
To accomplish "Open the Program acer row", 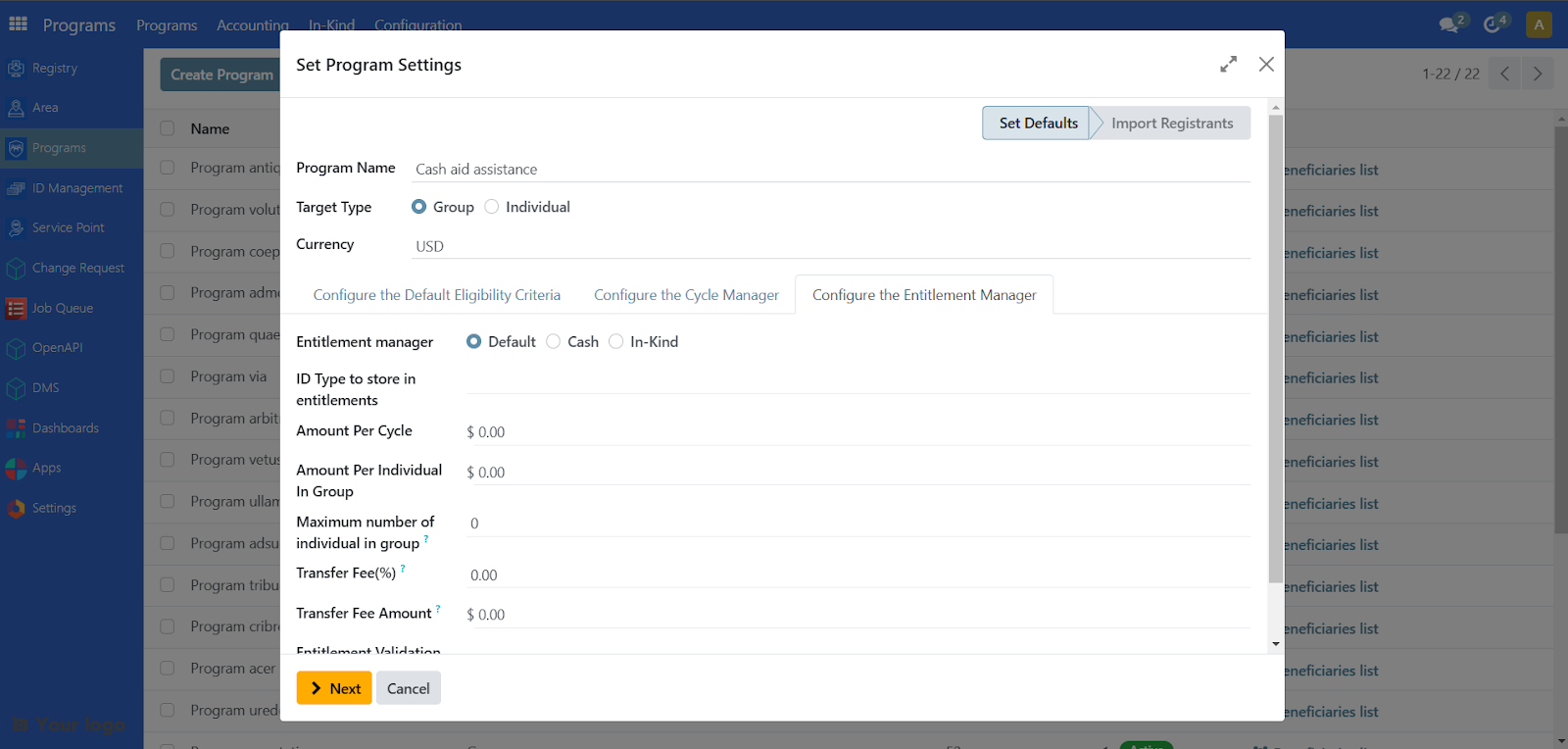I will click(233, 669).
